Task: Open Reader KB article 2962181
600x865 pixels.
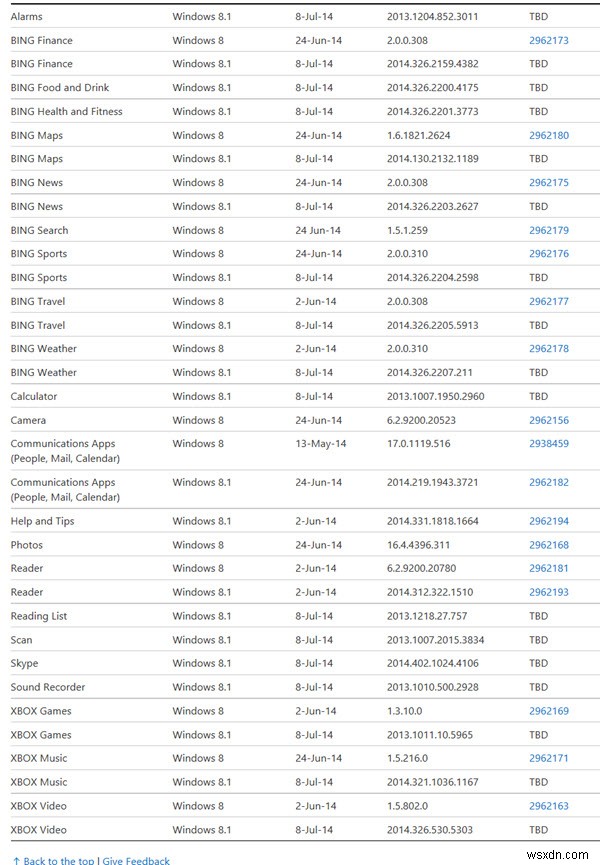Action: [548, 569]
